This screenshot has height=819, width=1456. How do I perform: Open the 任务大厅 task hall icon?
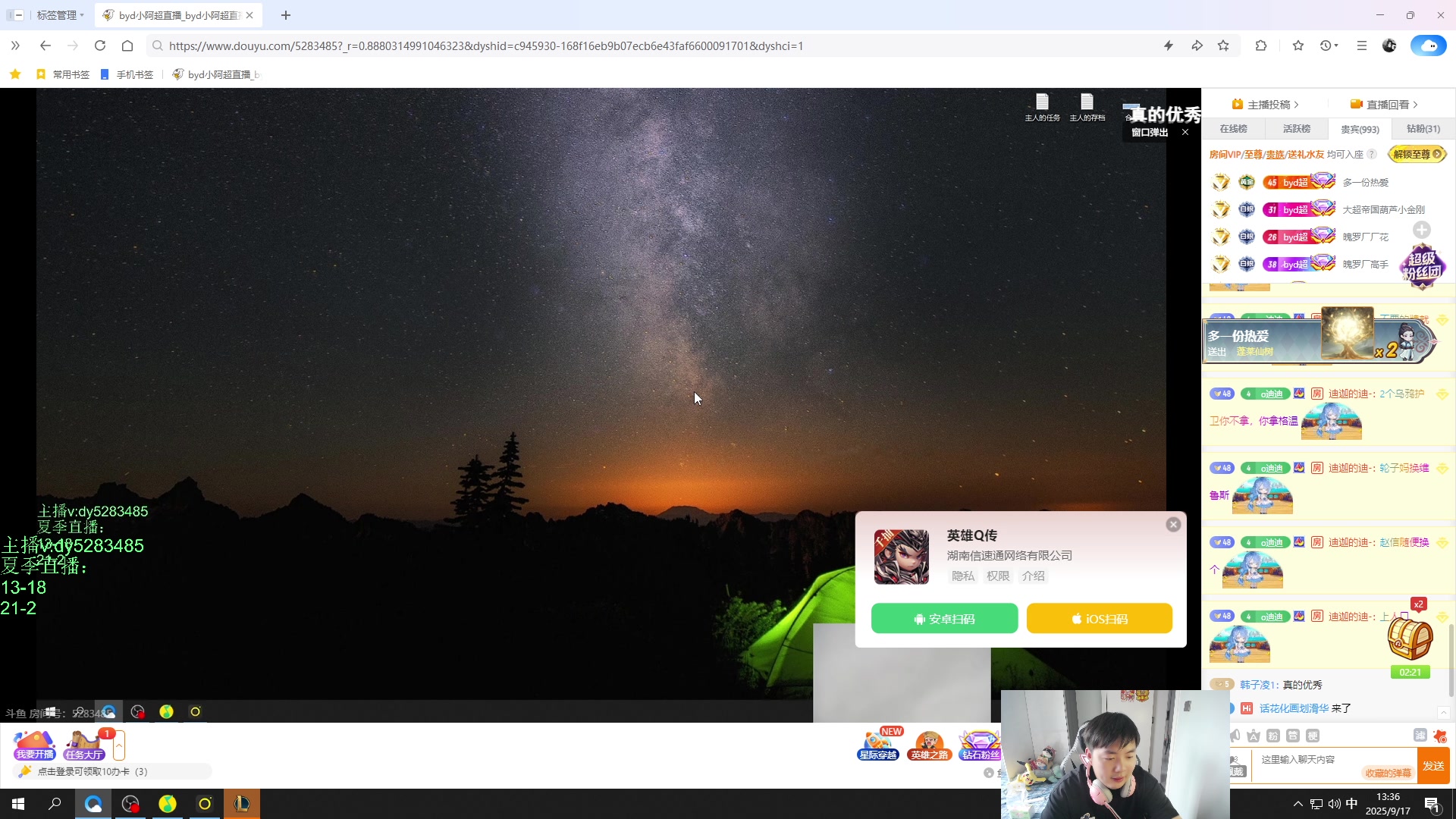tap(84, 745)
